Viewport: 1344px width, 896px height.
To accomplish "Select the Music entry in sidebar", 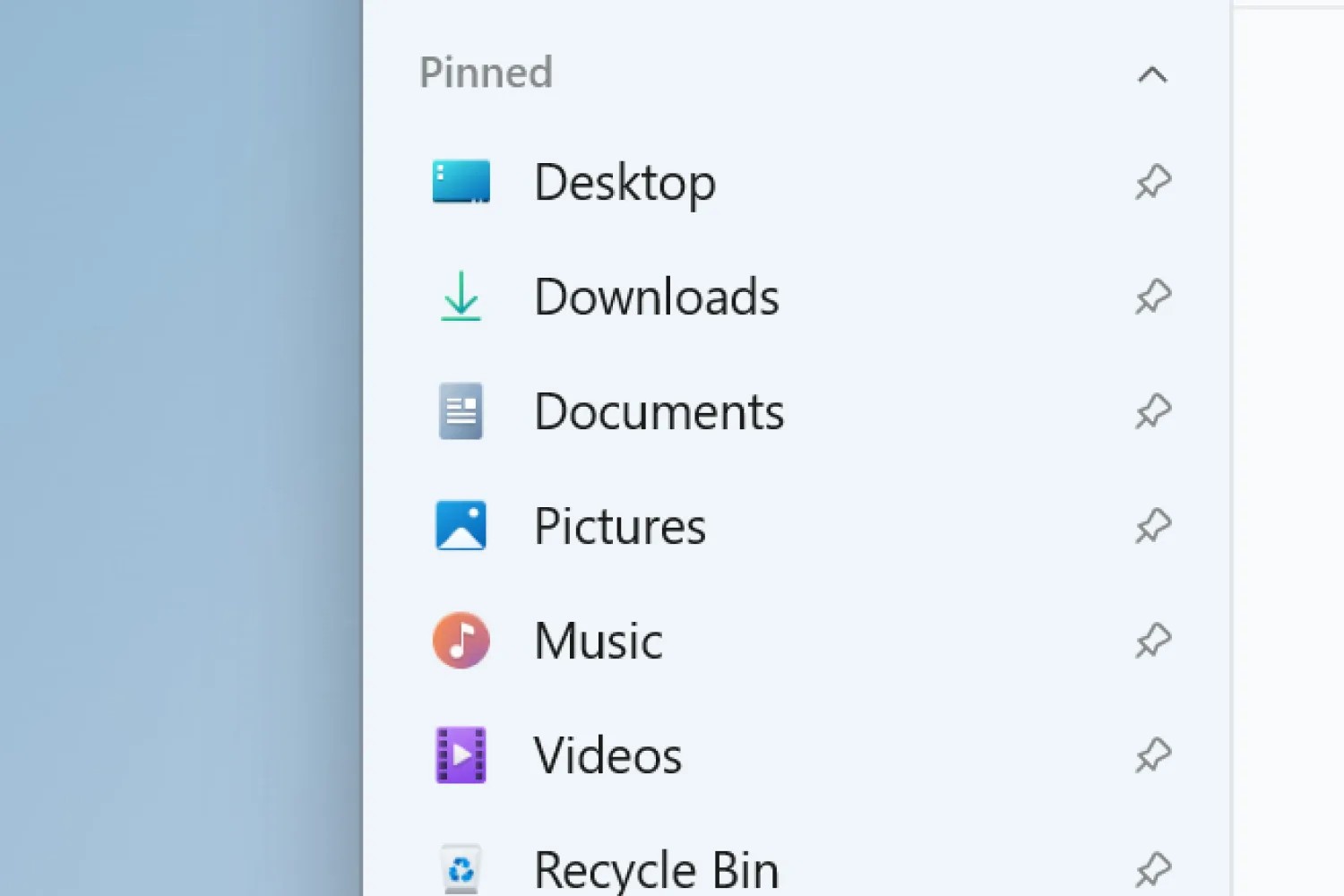I will point(598,640).
